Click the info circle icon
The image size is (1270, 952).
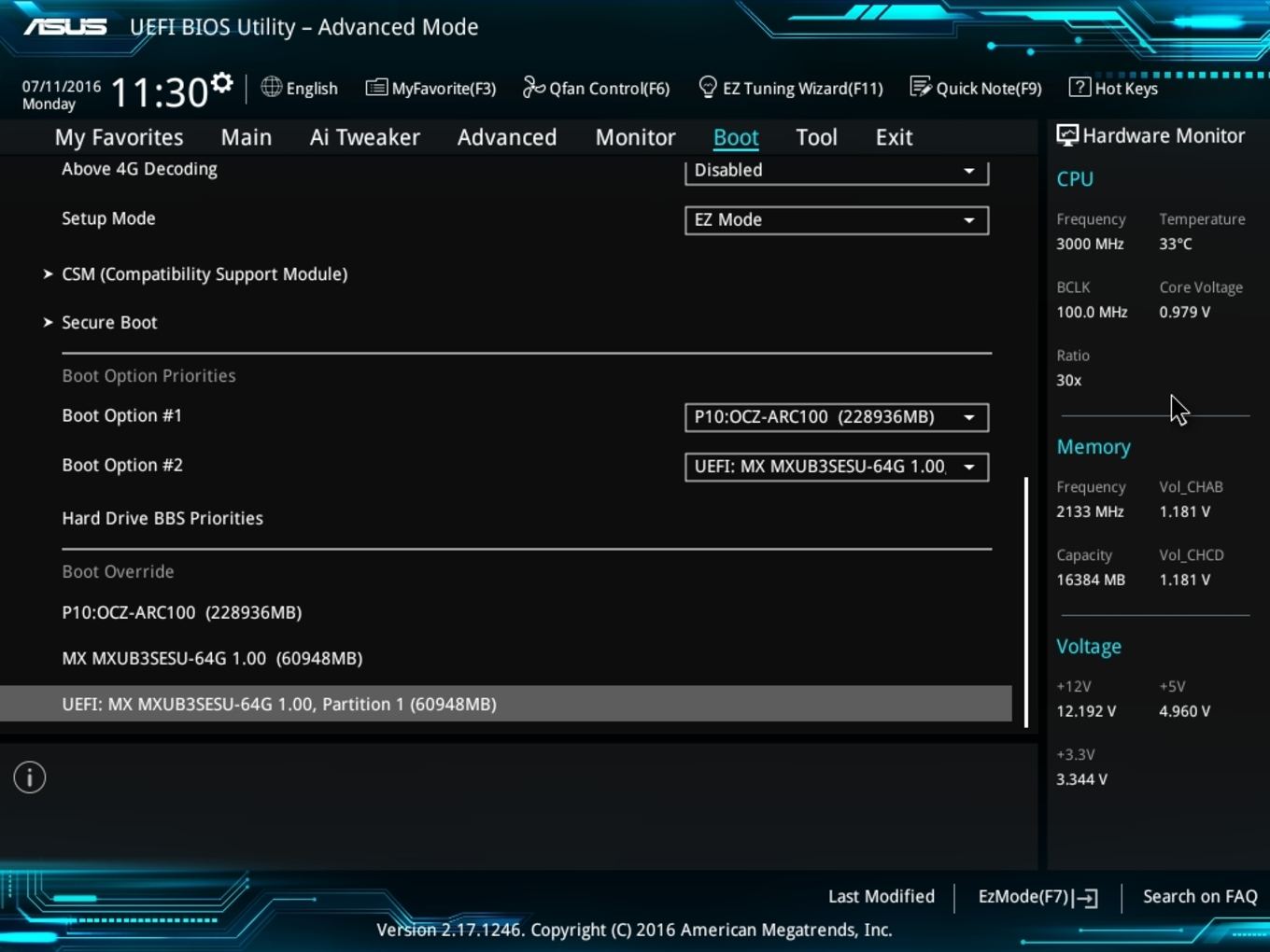(30, 777)
